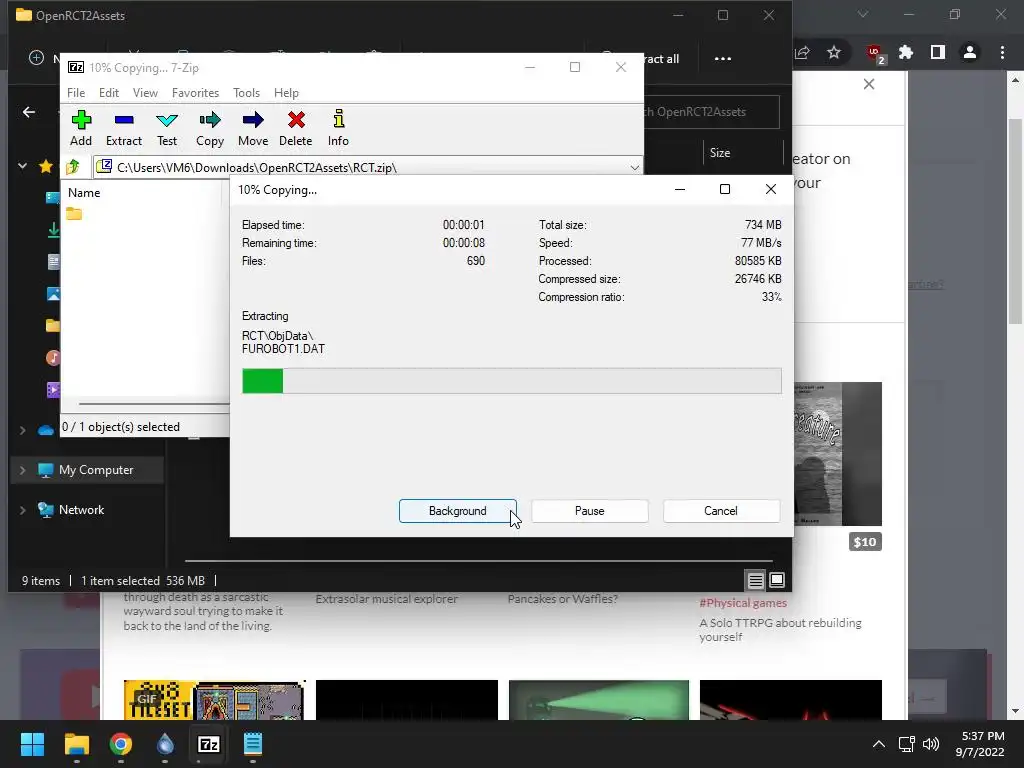The height and width of the screenshot is (768, 1024).
Task: Open Google Chrome from taskbar
Action: click(x=121, y=744)
